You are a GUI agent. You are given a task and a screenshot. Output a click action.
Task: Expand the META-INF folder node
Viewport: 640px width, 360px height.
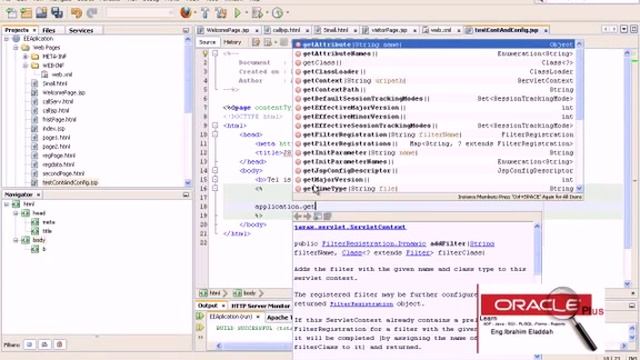25,57
